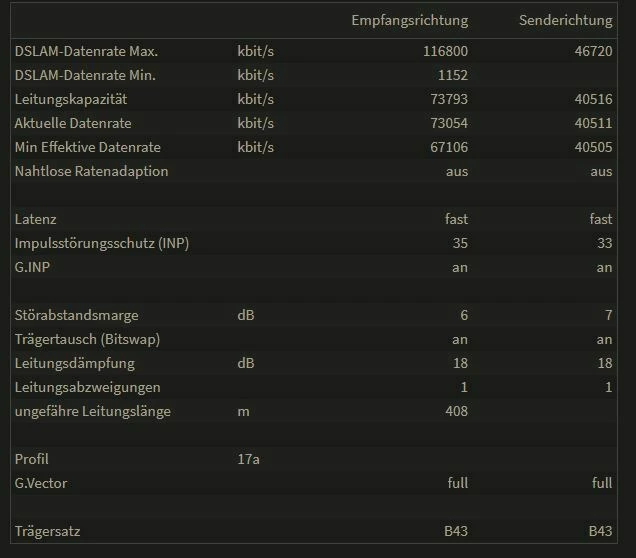
Task: Select the Min Effektive Datenrate label
Action: point(88,147)
